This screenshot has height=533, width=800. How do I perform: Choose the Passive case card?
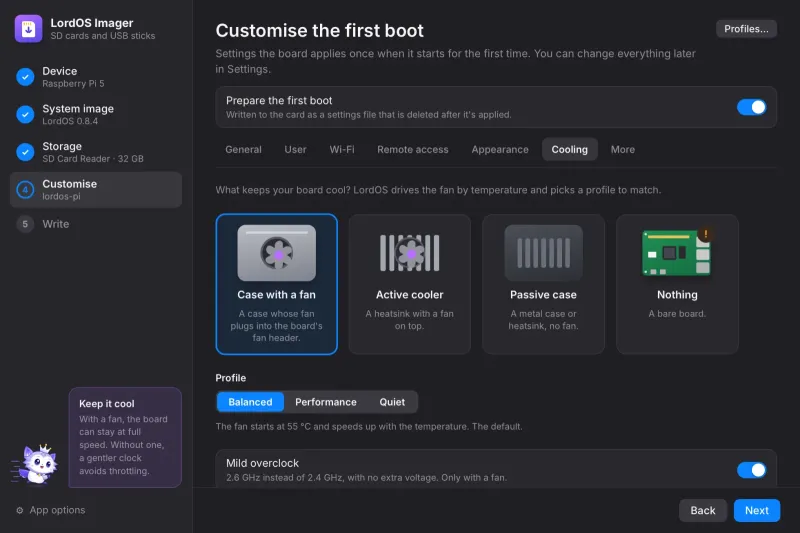[x=543, y=284]
